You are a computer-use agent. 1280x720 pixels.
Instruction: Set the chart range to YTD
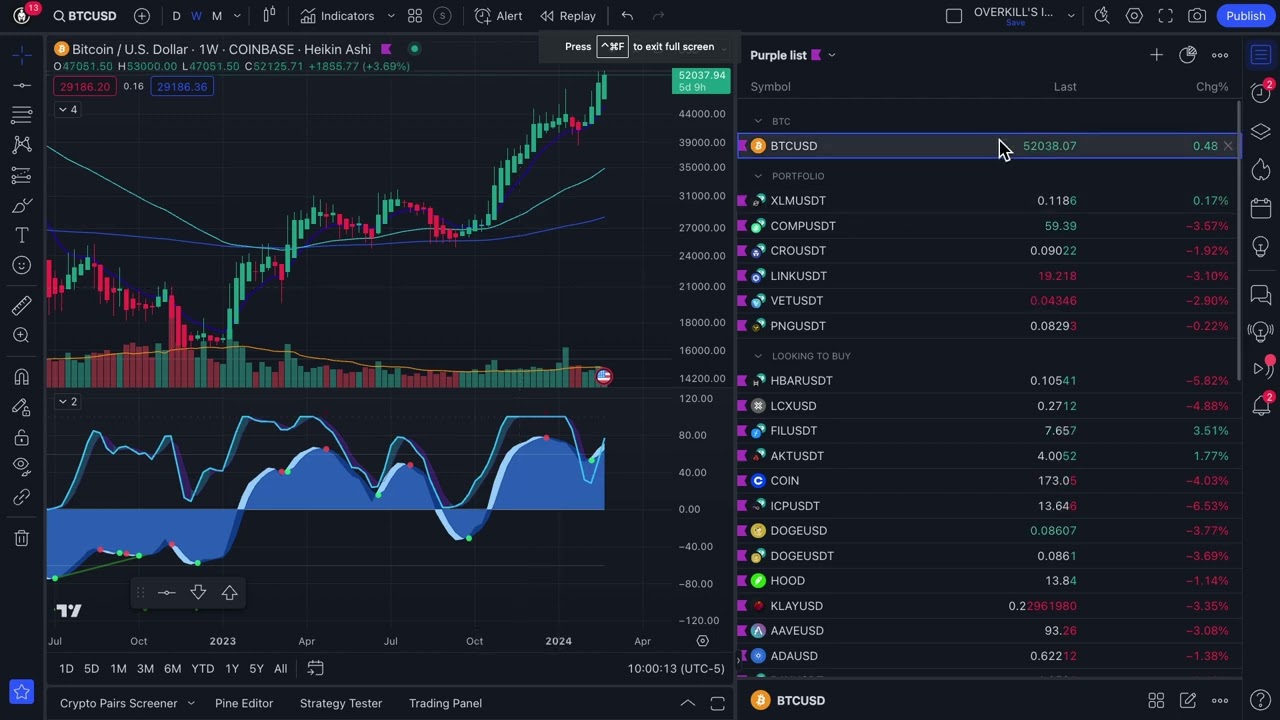click(203, 668)
